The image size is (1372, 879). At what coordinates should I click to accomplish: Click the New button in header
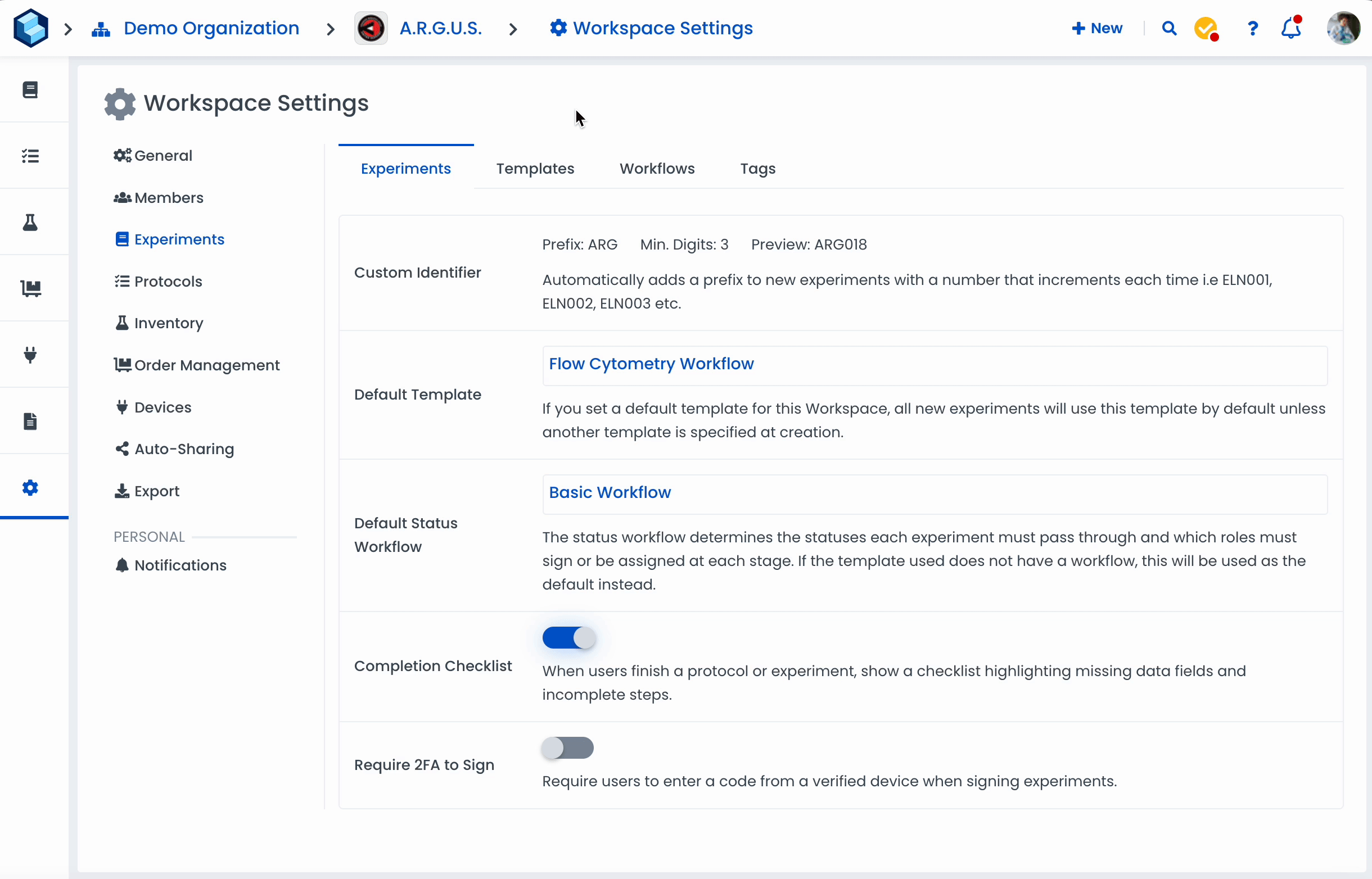coord(1097,28)
